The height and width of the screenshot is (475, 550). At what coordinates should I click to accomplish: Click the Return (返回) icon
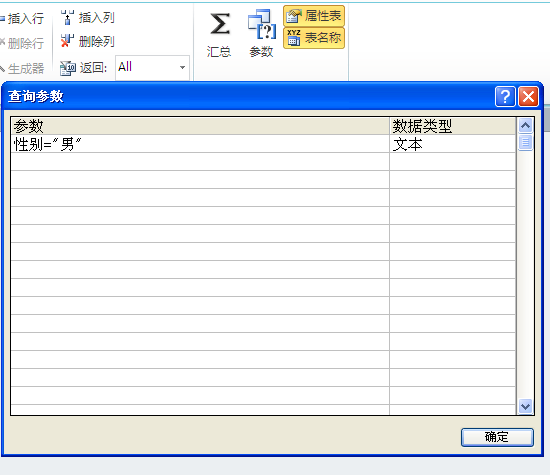68,68
